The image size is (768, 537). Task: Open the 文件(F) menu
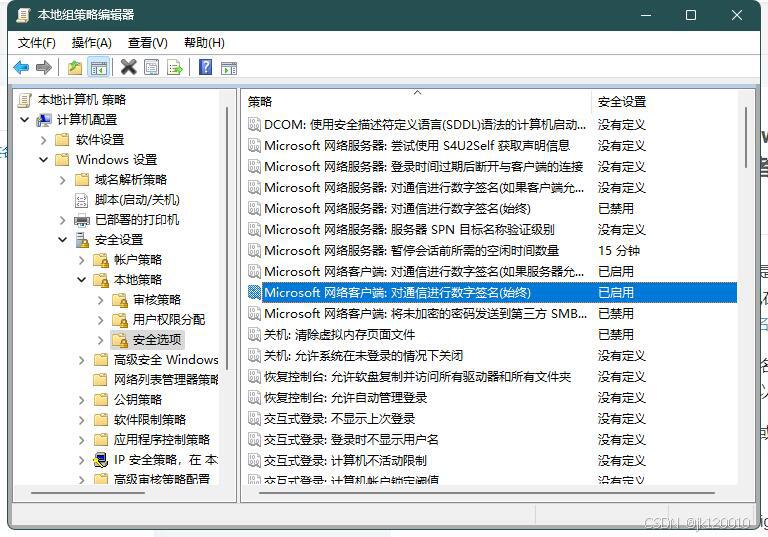click(x=37, y=43)
